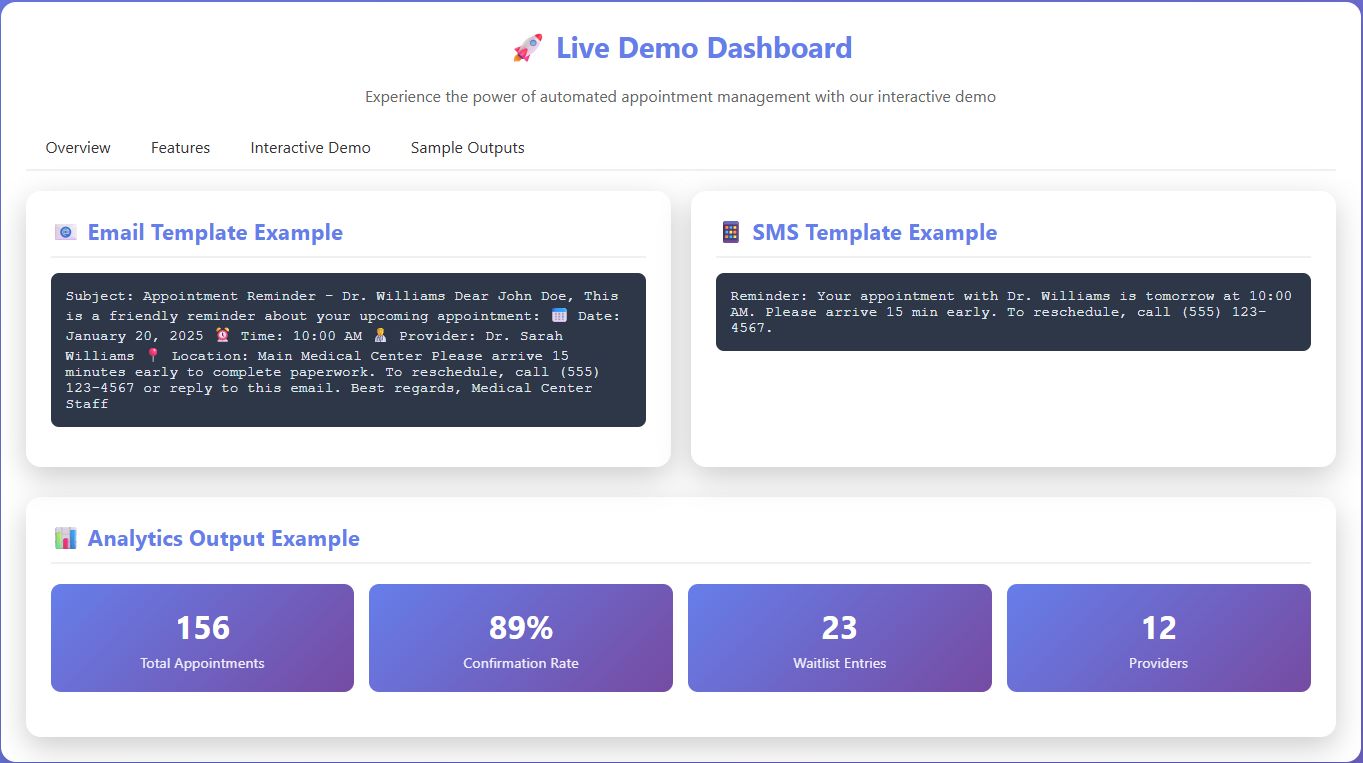Click the rocket icon beside Live Demo Dashboard
The width and height of the screenshot is (1363, 763).
(527, 48)
